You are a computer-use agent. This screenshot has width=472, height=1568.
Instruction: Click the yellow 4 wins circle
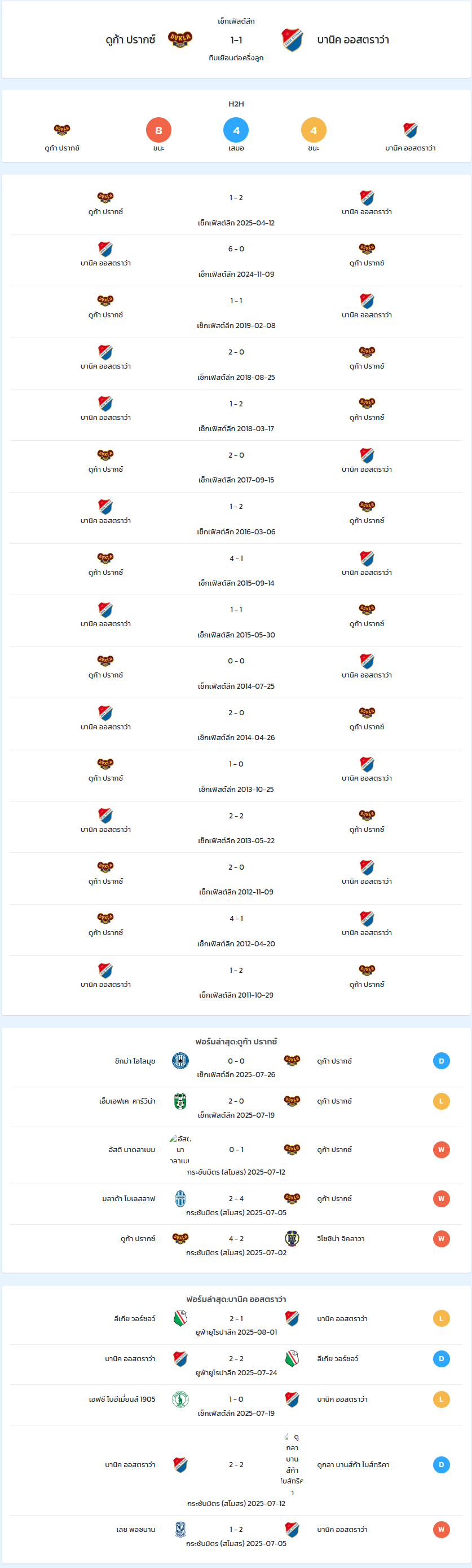(314, 130)
